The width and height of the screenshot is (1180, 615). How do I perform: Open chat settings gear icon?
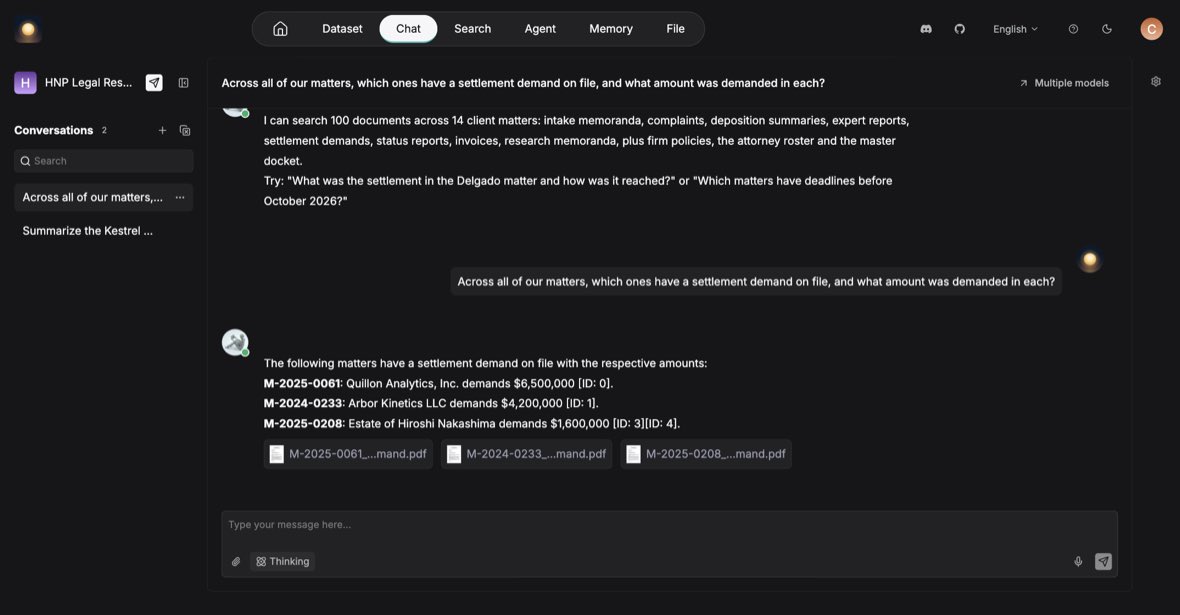1156,81
